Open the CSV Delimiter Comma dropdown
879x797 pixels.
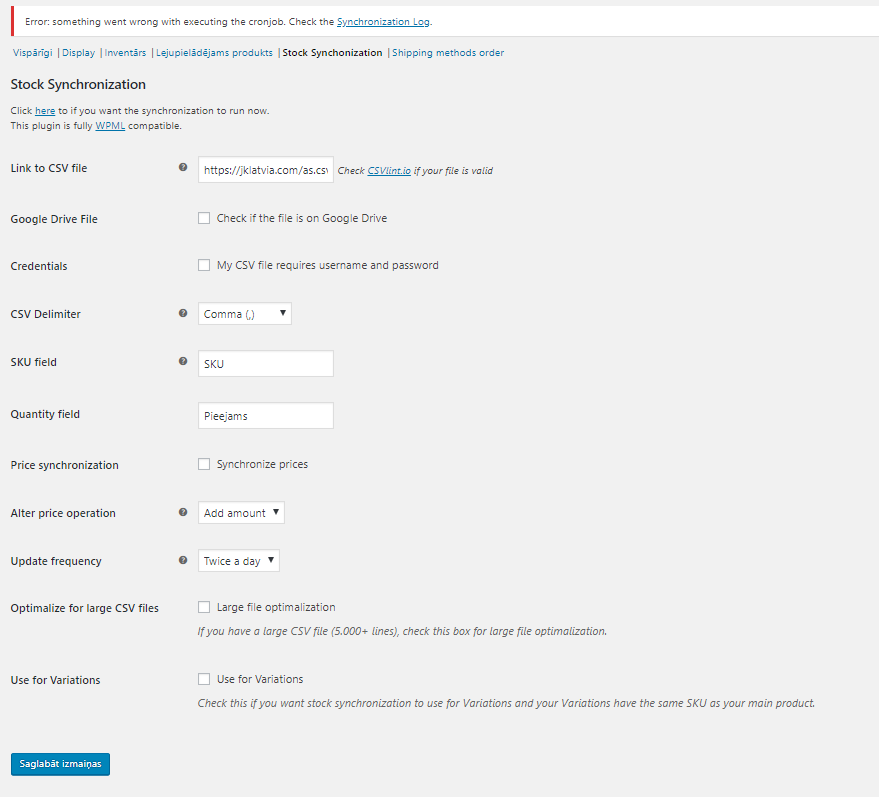click(244, 314)
